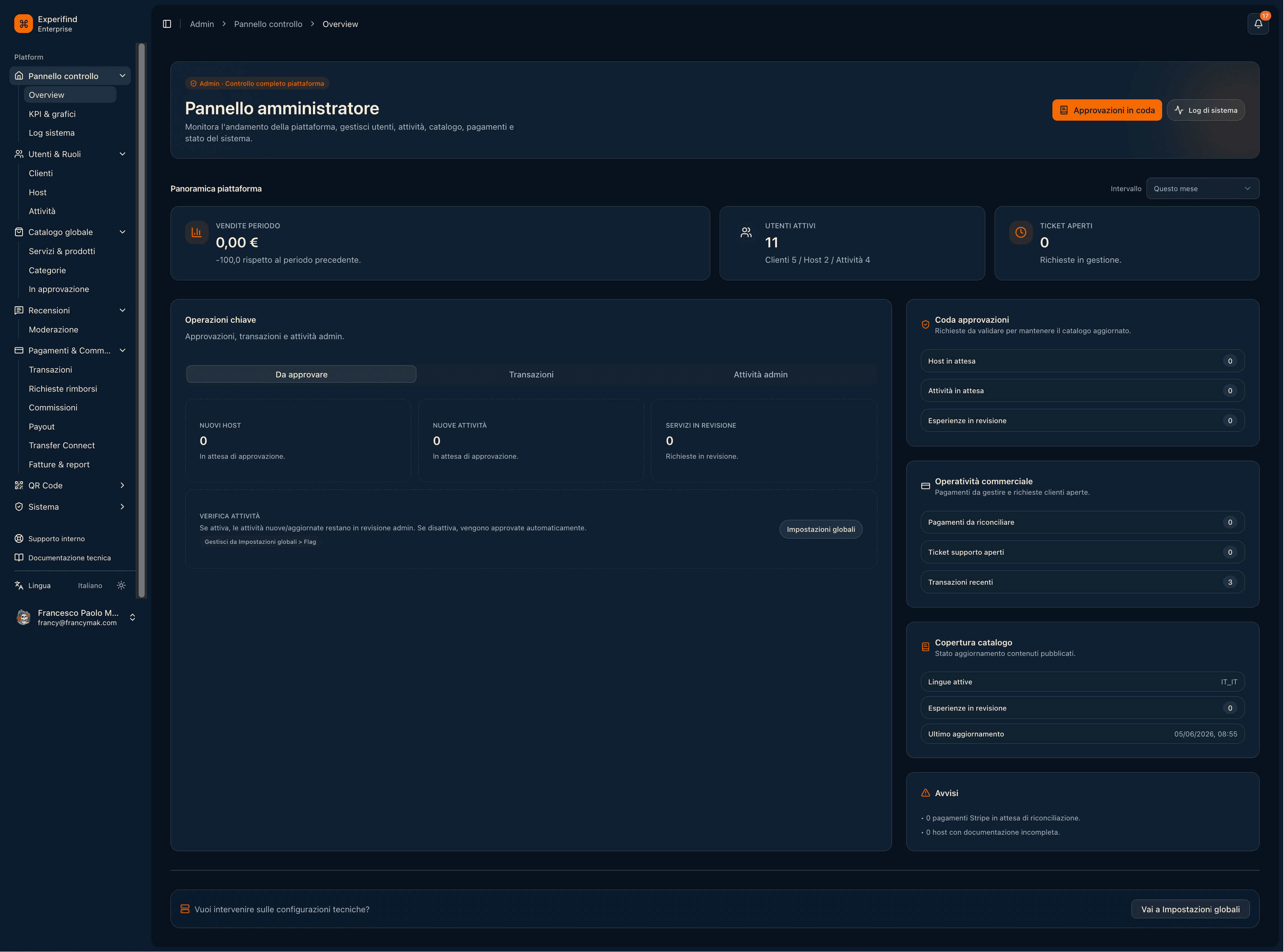Expand the QR Code chevron
The width and height of the screenshot is (1284, 952).
(x=122, y=485)
